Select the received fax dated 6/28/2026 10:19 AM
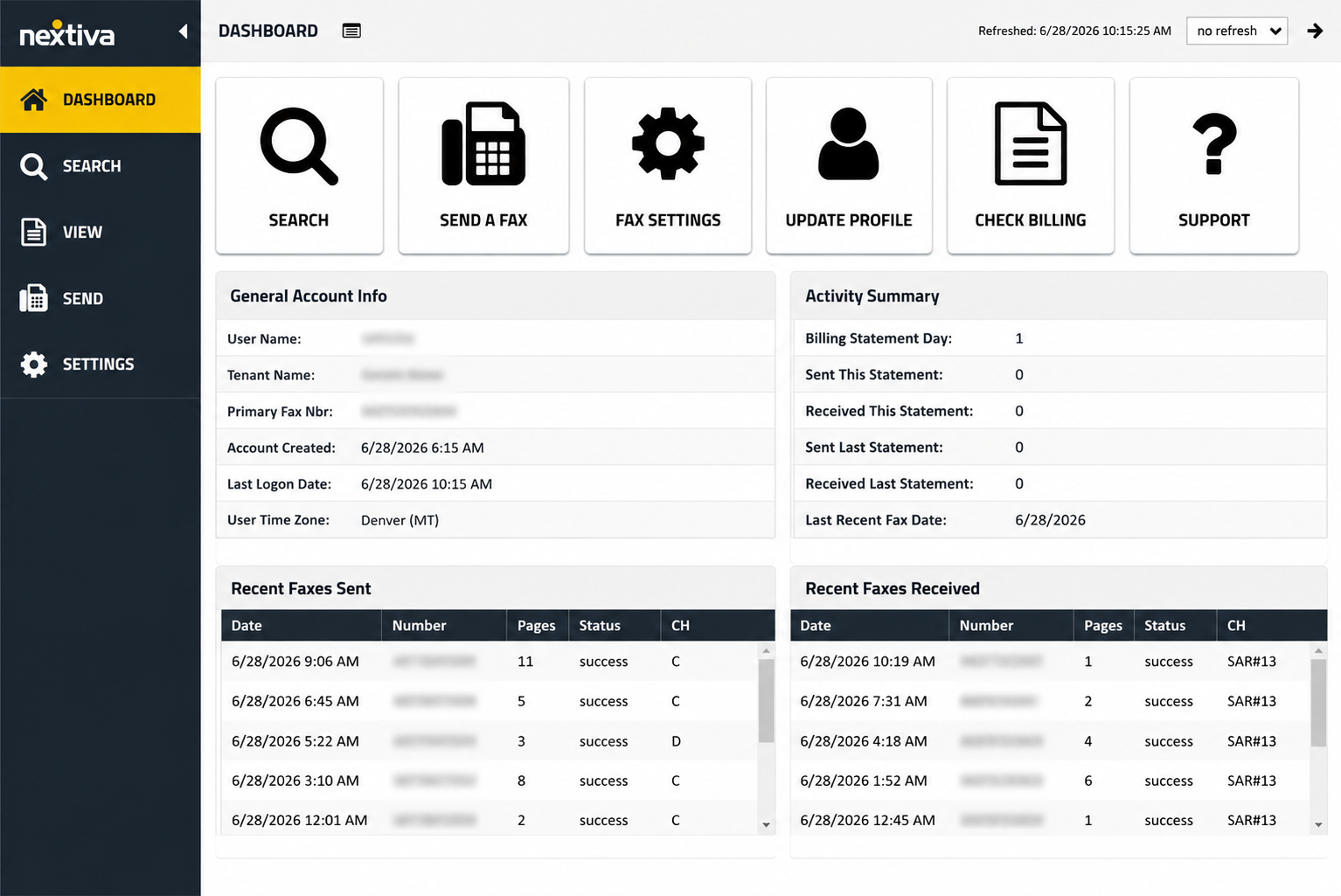The height and width of the screenshot is (896, 1341). 1051,662
